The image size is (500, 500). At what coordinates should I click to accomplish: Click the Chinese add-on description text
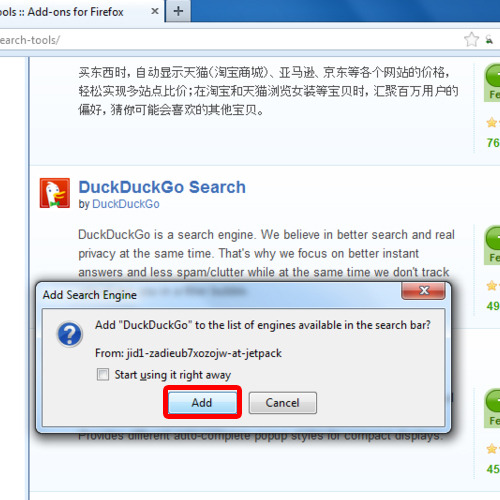pos(268,91)
